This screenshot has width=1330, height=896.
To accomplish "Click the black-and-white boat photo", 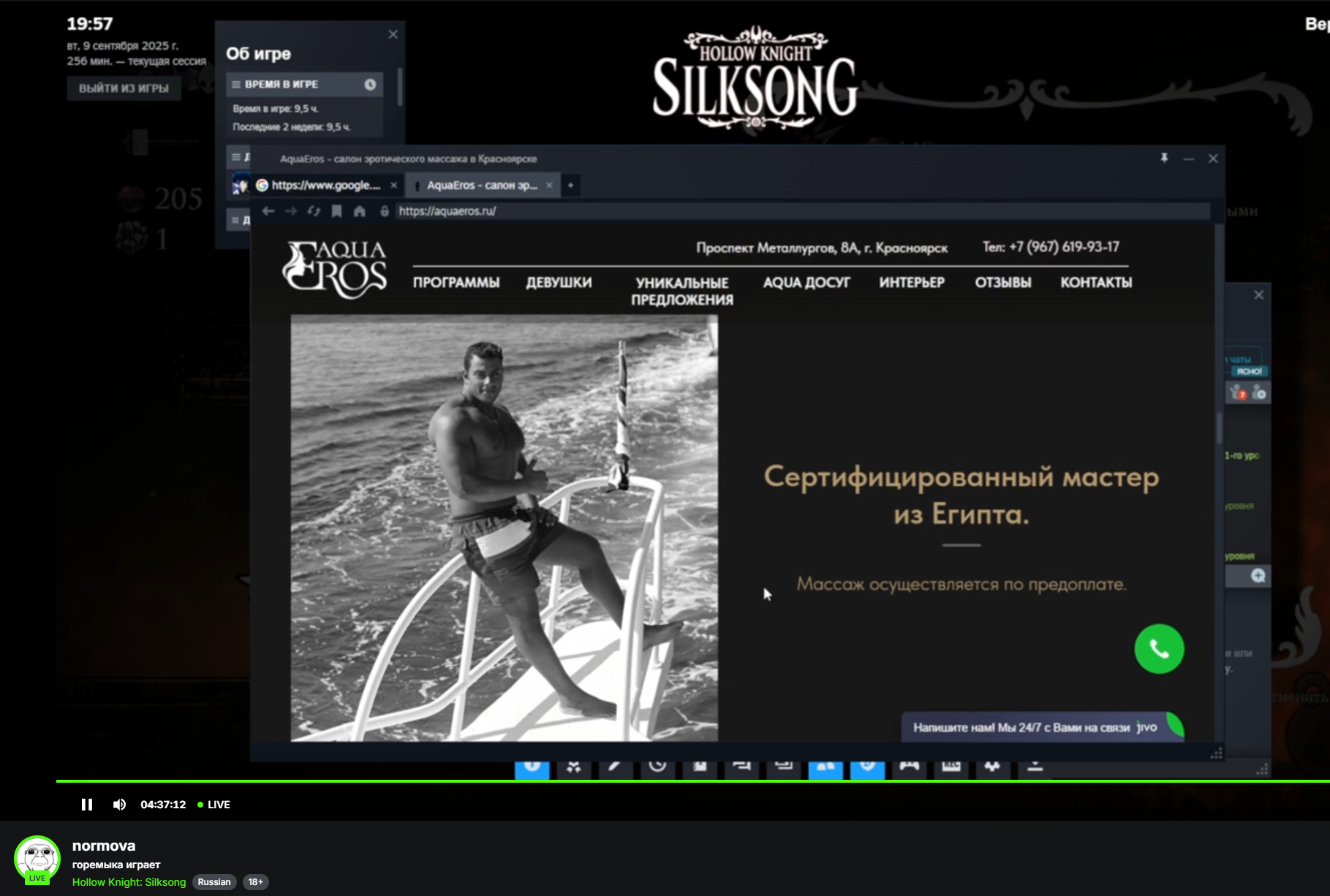I will pyautogui.click(x=505, y=528).
